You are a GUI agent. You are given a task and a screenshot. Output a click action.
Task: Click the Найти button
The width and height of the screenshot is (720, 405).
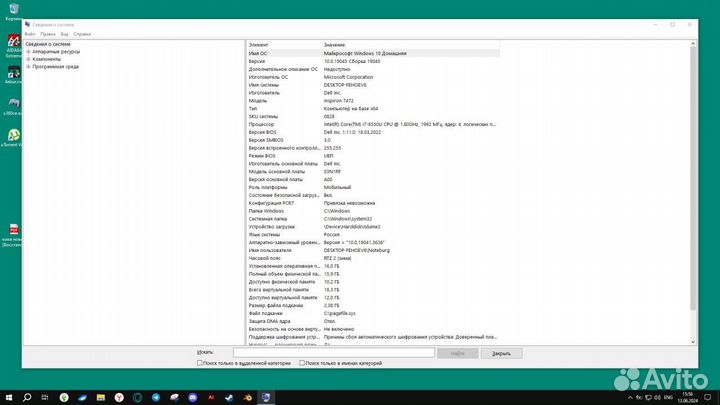[x=458, y=353]
